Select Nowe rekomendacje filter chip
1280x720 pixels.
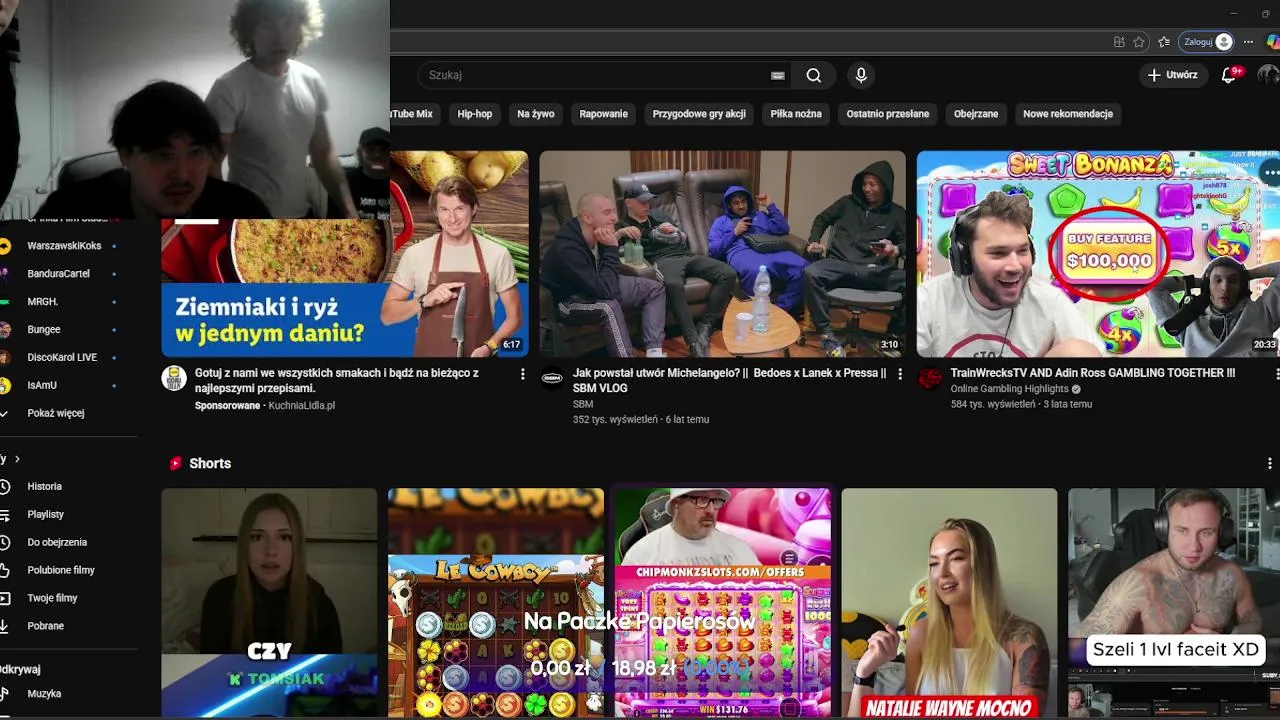click(1068, 114)
